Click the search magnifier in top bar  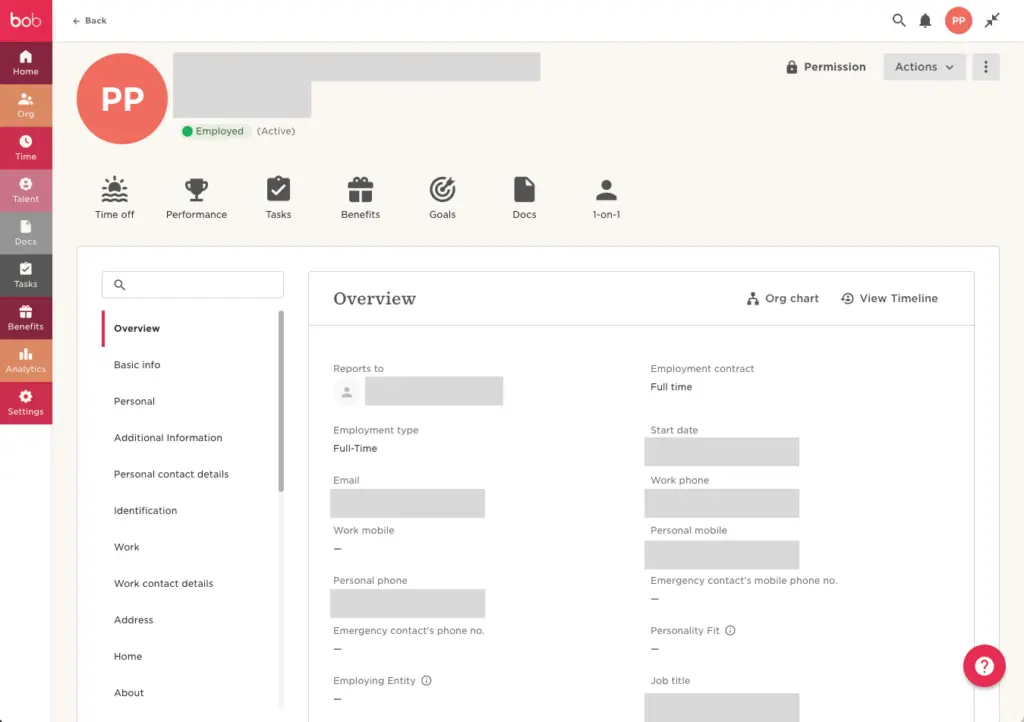tap(899, 20)
